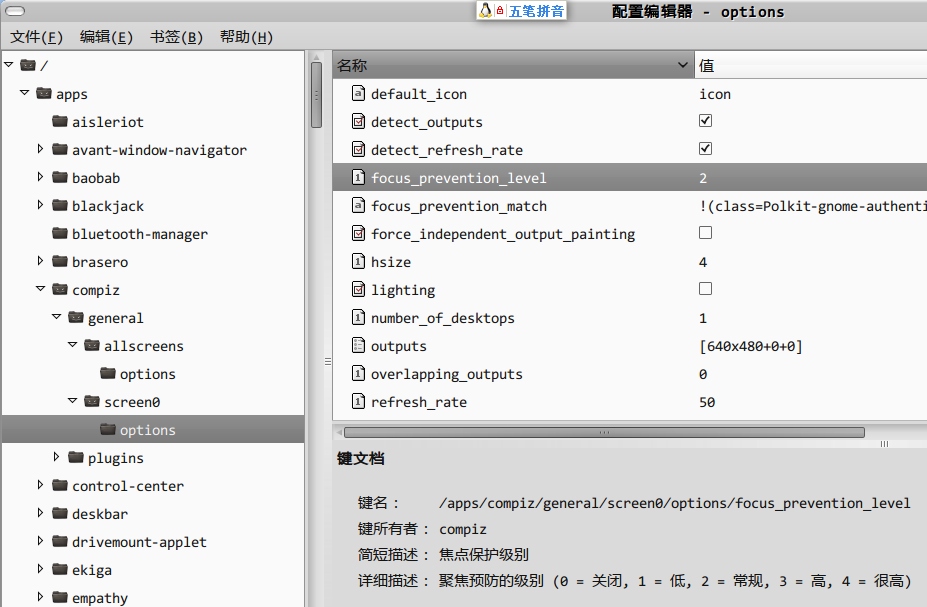Open the 书签(B) menu

pos(176,37)
